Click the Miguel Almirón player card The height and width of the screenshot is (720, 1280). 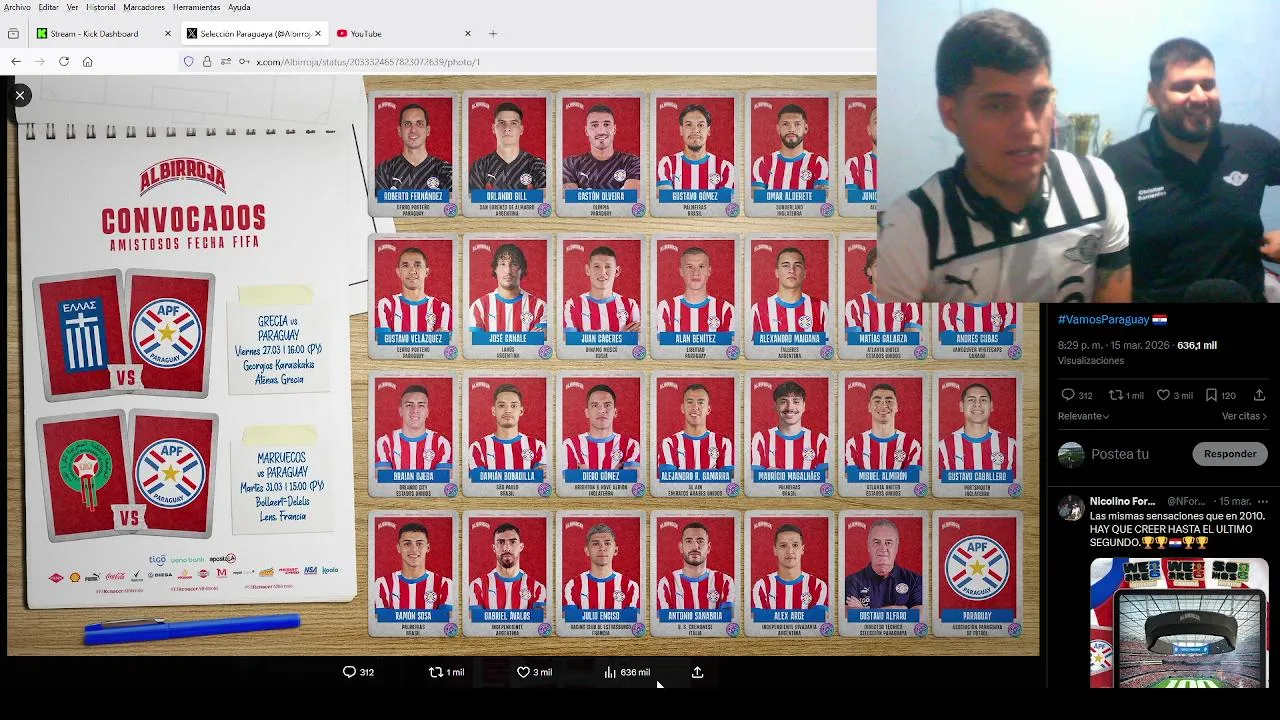[883, 435]
